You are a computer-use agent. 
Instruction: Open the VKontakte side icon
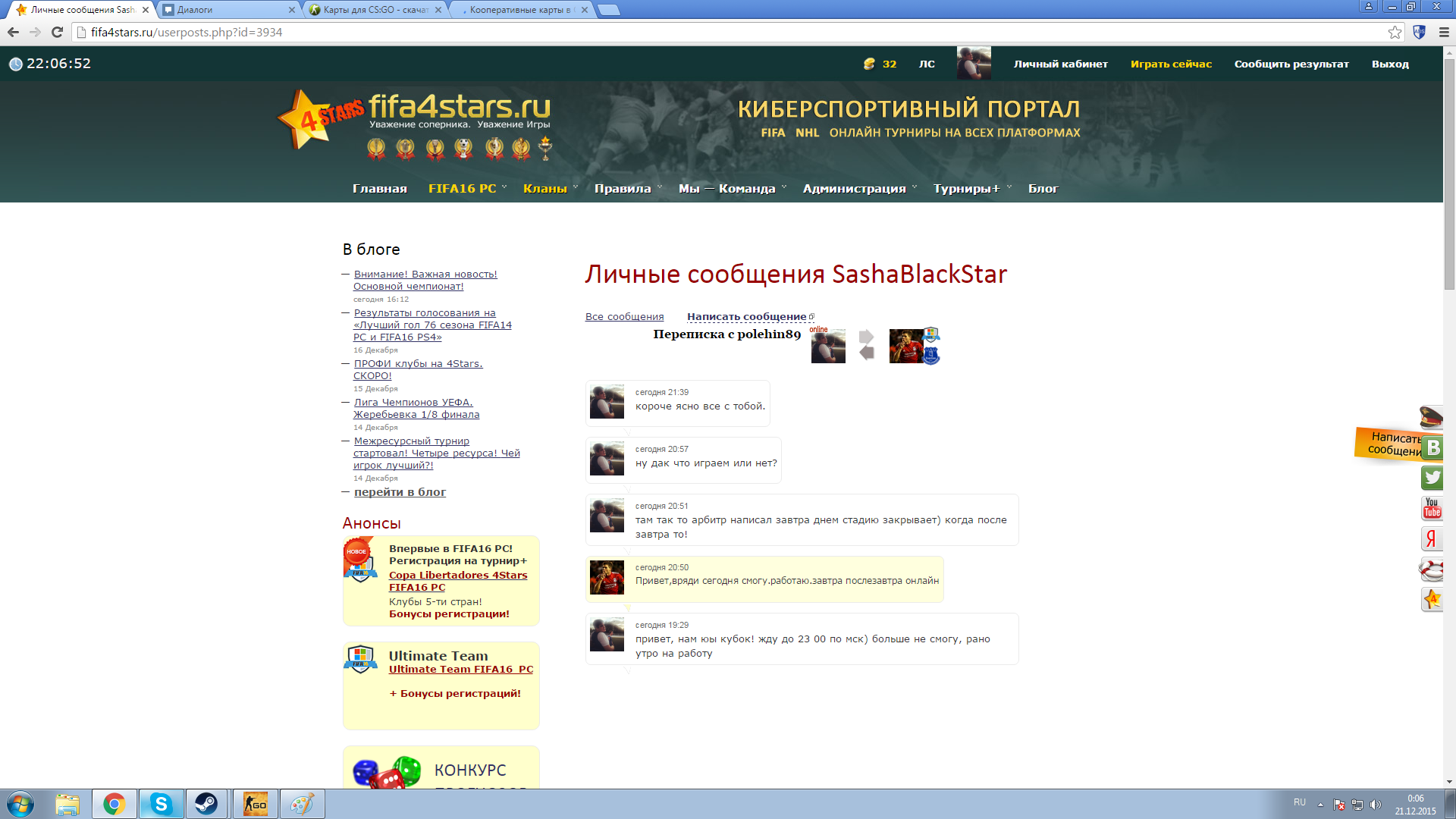point(1432,447)
